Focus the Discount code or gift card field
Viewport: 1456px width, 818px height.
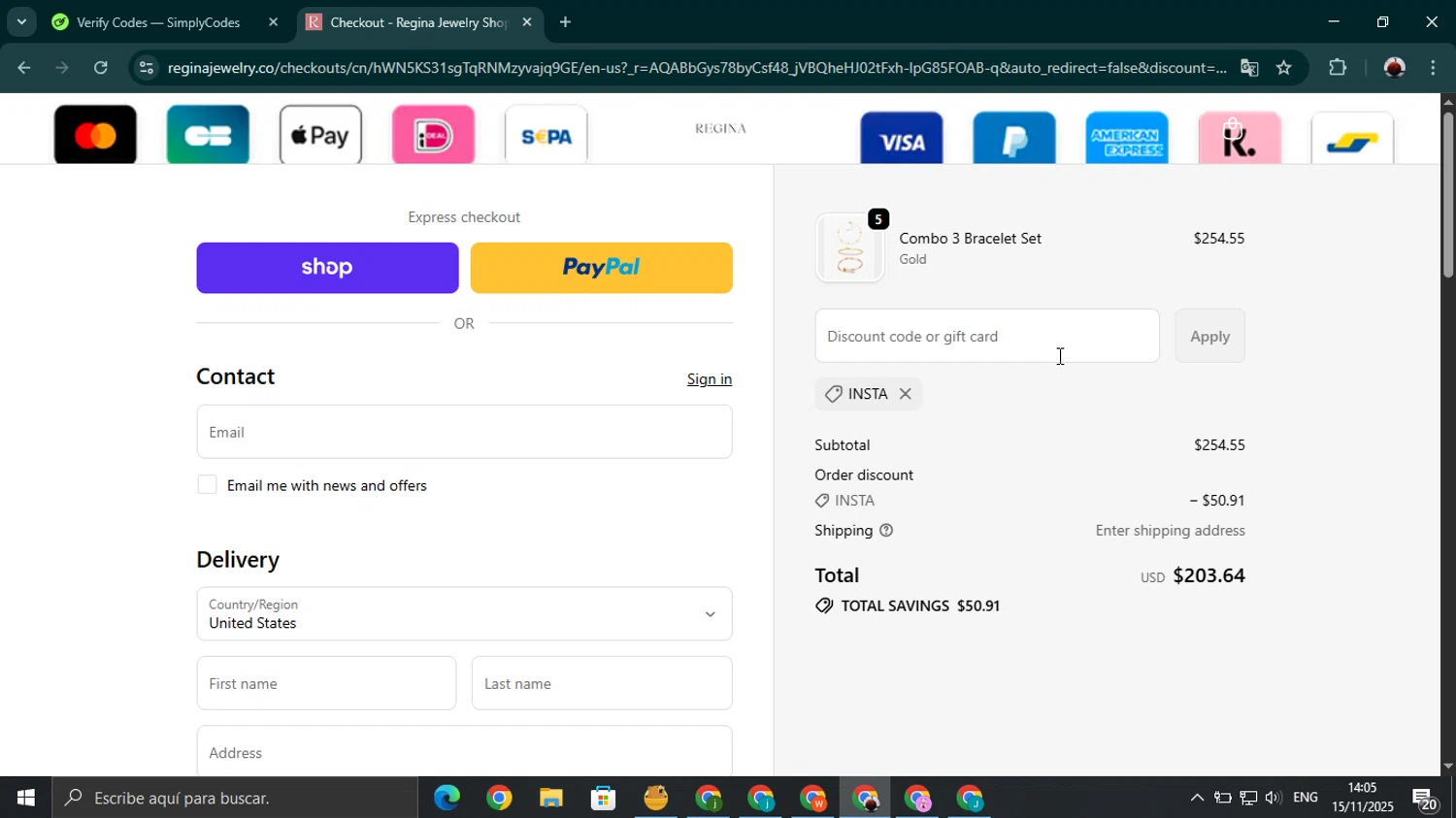(x=987, y=336)
